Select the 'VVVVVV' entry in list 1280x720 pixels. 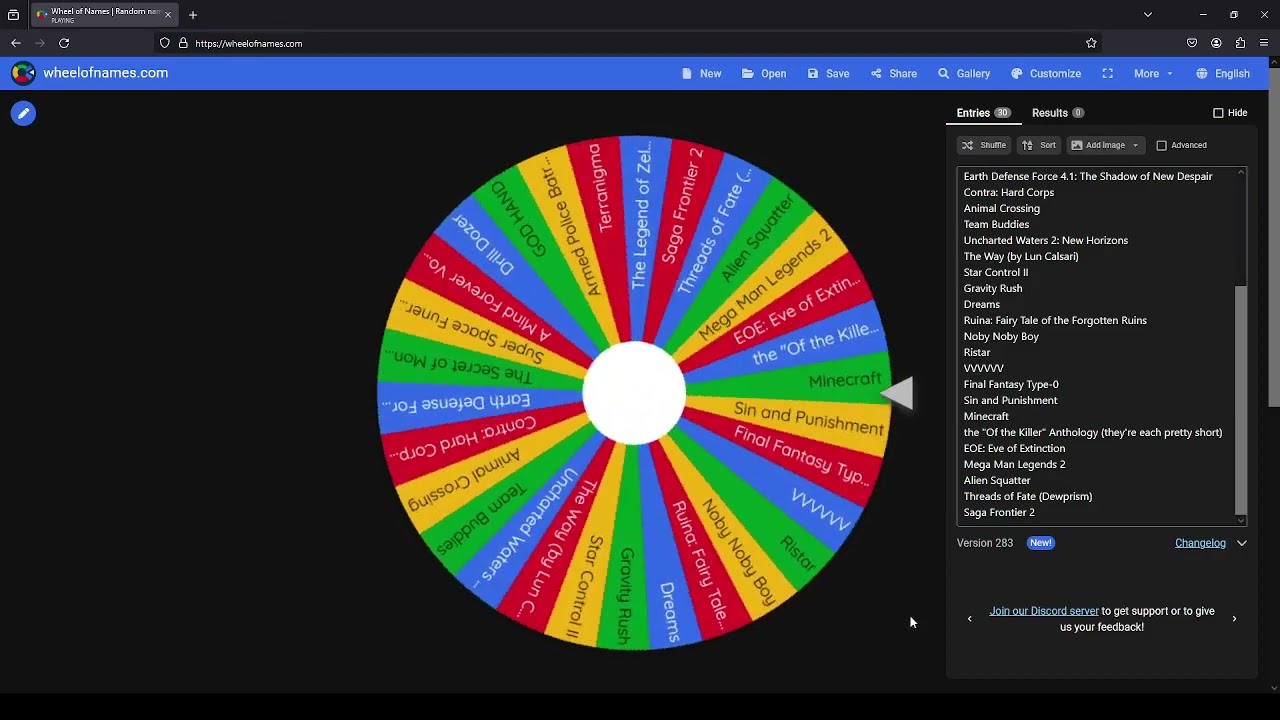point(983,368)
